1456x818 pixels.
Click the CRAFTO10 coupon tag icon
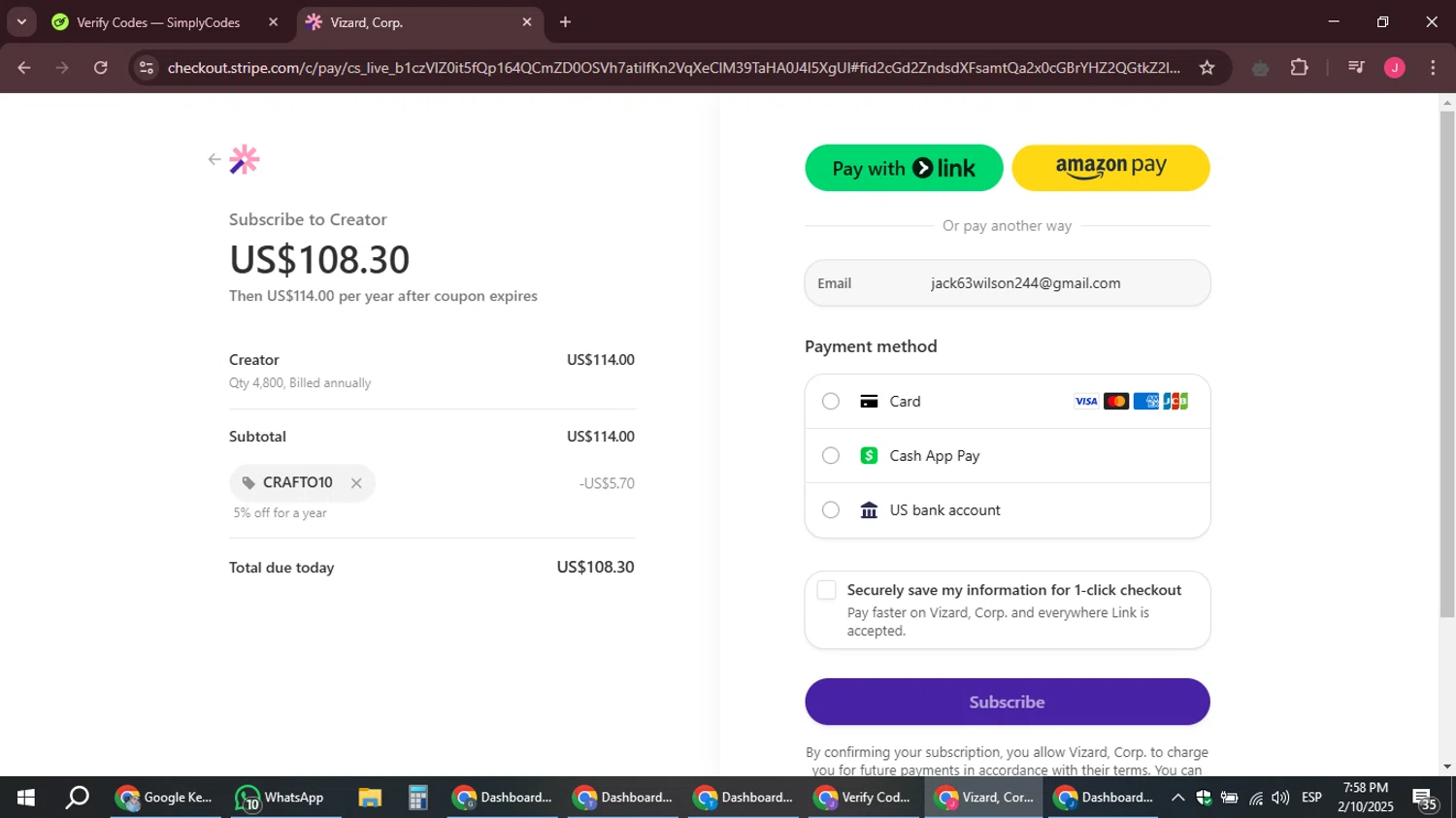coord(248,483)
